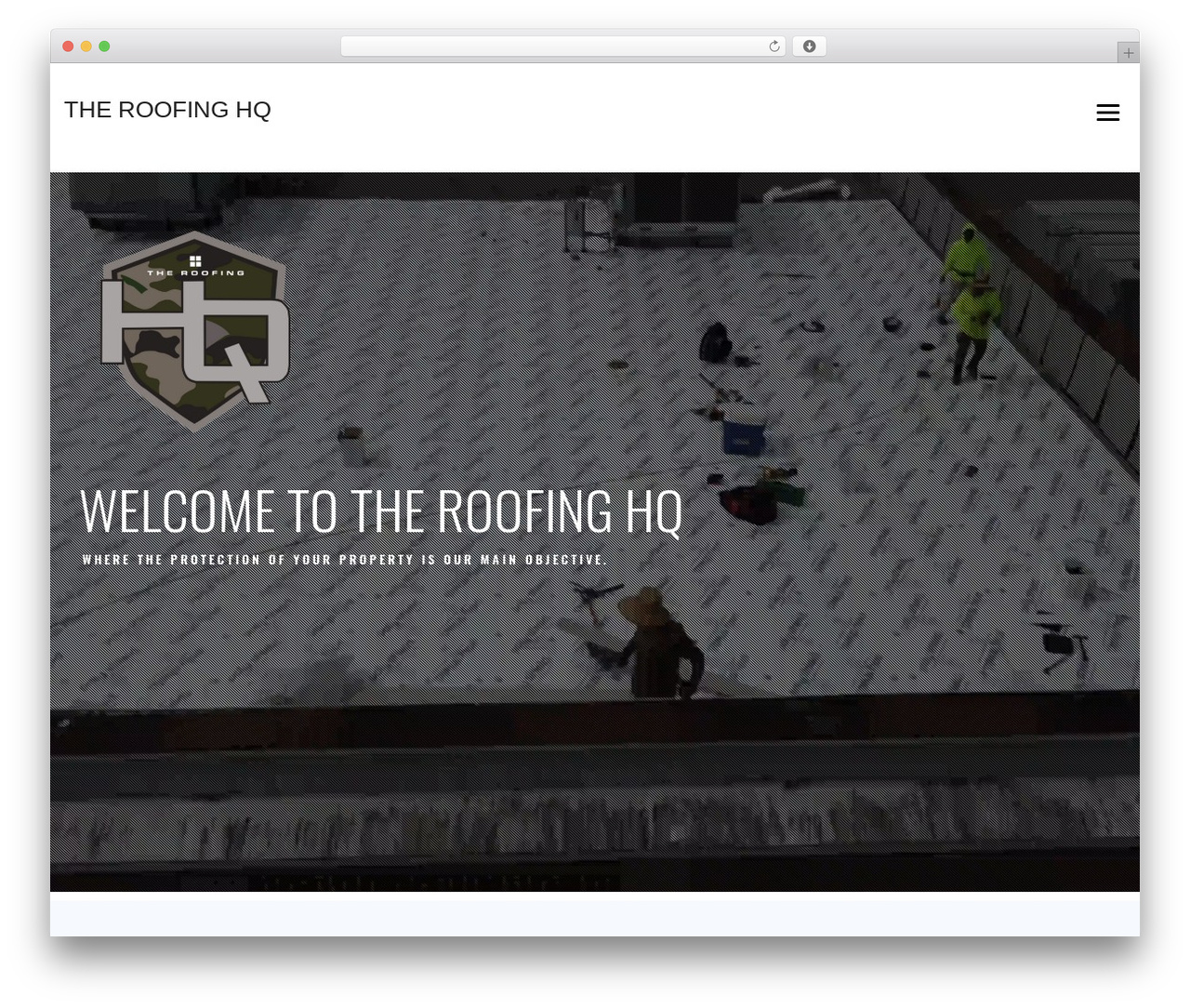Reload the page using the refresh icon
The height and width of the screenshot is (1008, 1190).
pos(774,46)
